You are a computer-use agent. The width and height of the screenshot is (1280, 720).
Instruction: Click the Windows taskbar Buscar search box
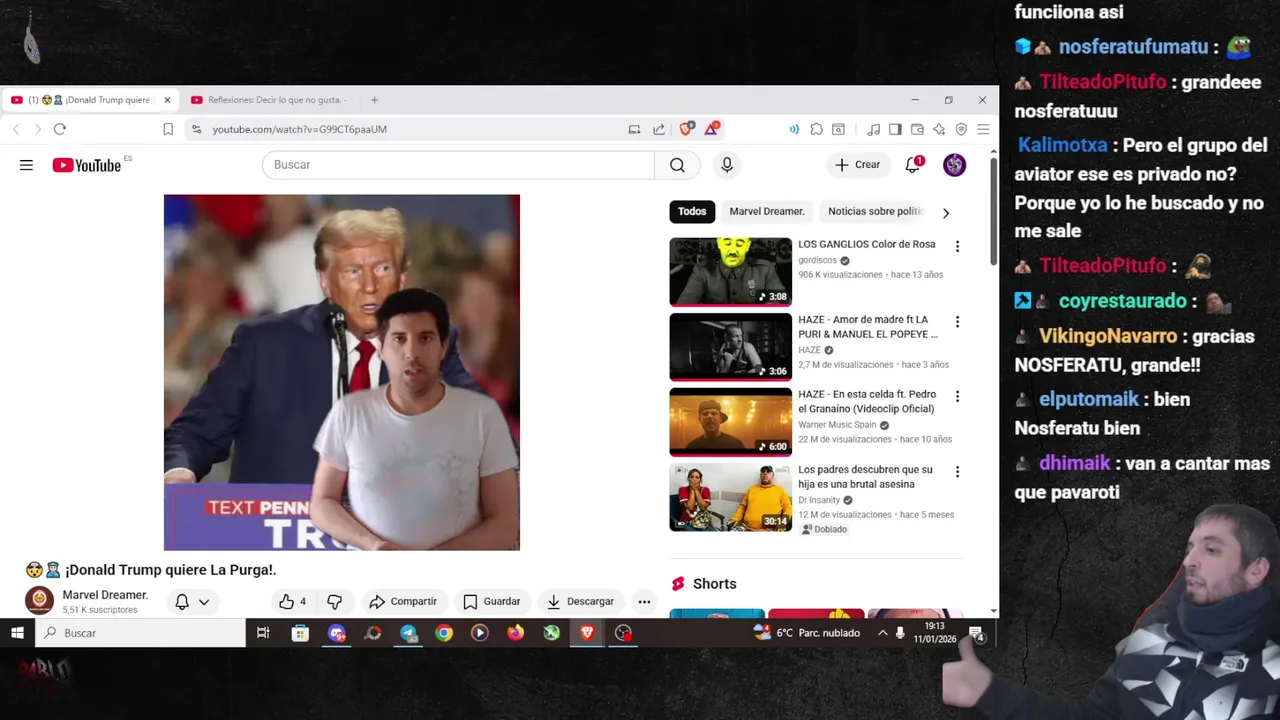[x=140, y=633]
